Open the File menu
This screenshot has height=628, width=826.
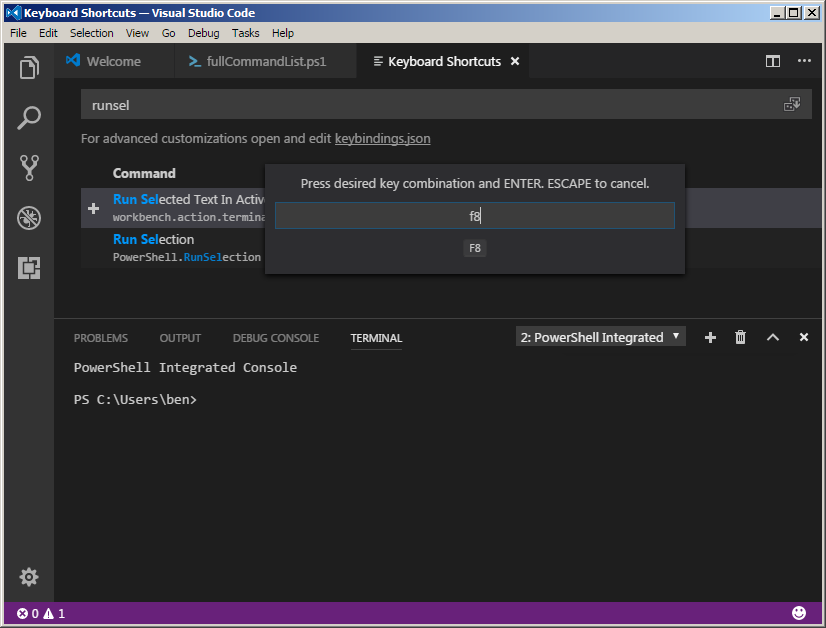click(x=18, y=33)
